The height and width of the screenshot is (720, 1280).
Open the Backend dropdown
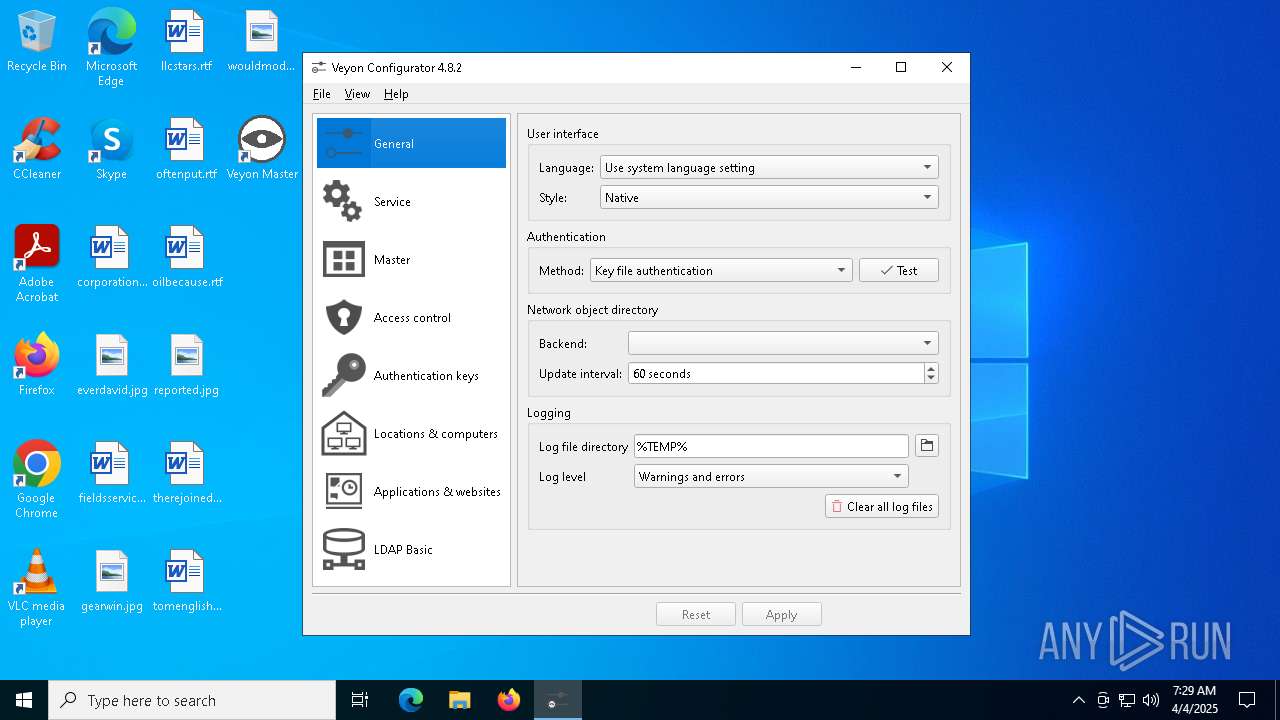click(783, 343)
